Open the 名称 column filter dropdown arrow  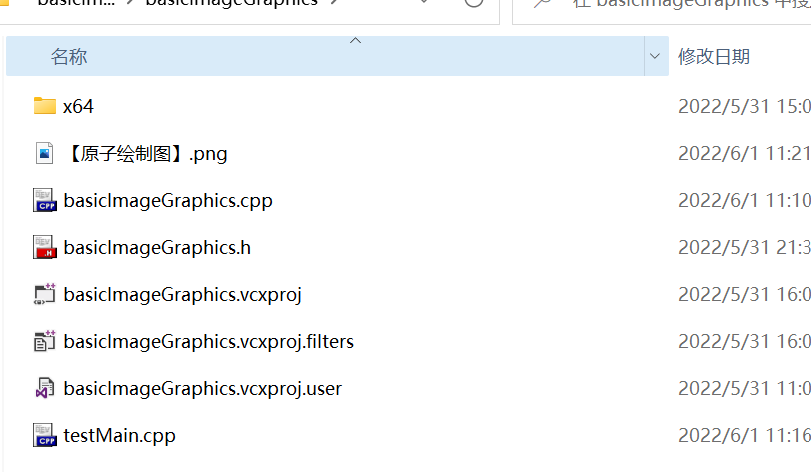pos(655,56)
